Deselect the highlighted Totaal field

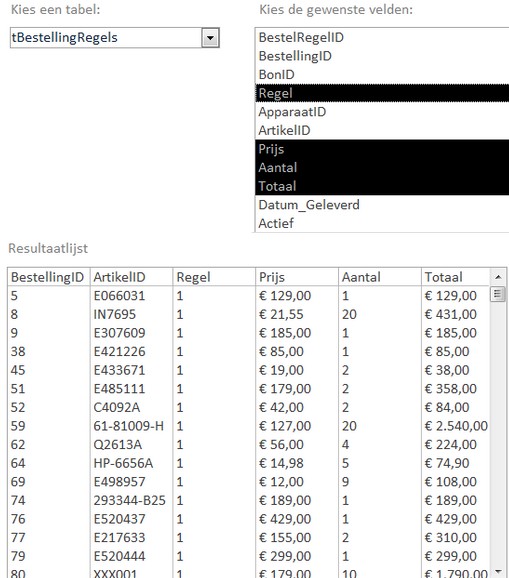pyautogui.click(x=382, y=186)
